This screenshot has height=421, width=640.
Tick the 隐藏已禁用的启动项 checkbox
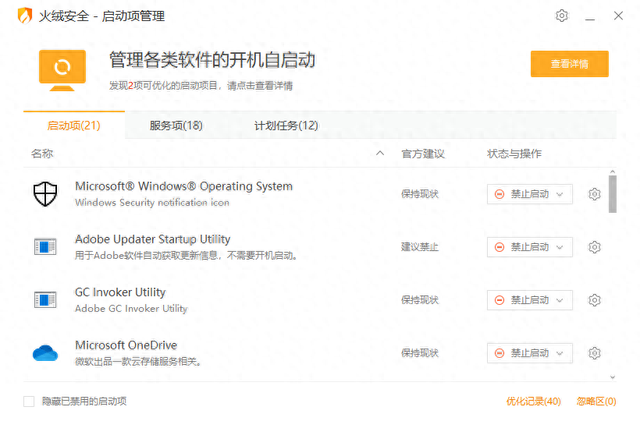click(29, 401)
